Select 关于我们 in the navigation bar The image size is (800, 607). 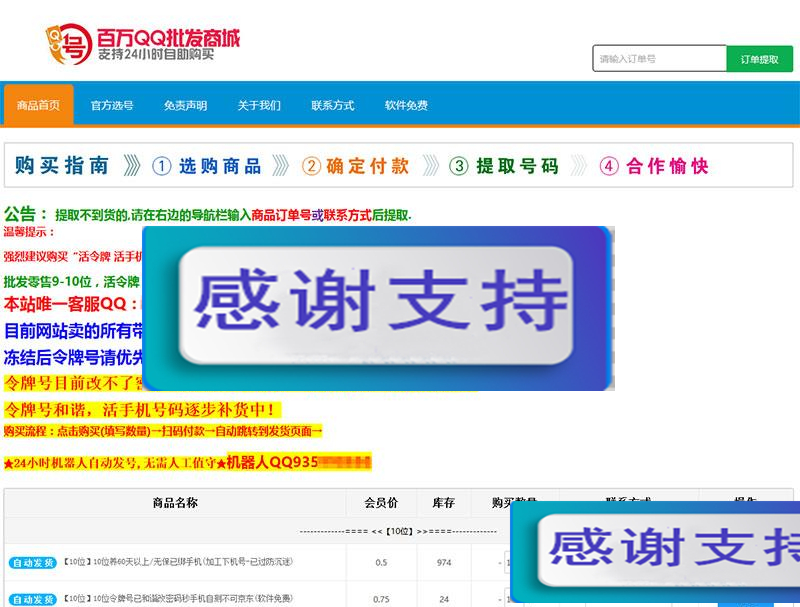click(259, 106)
